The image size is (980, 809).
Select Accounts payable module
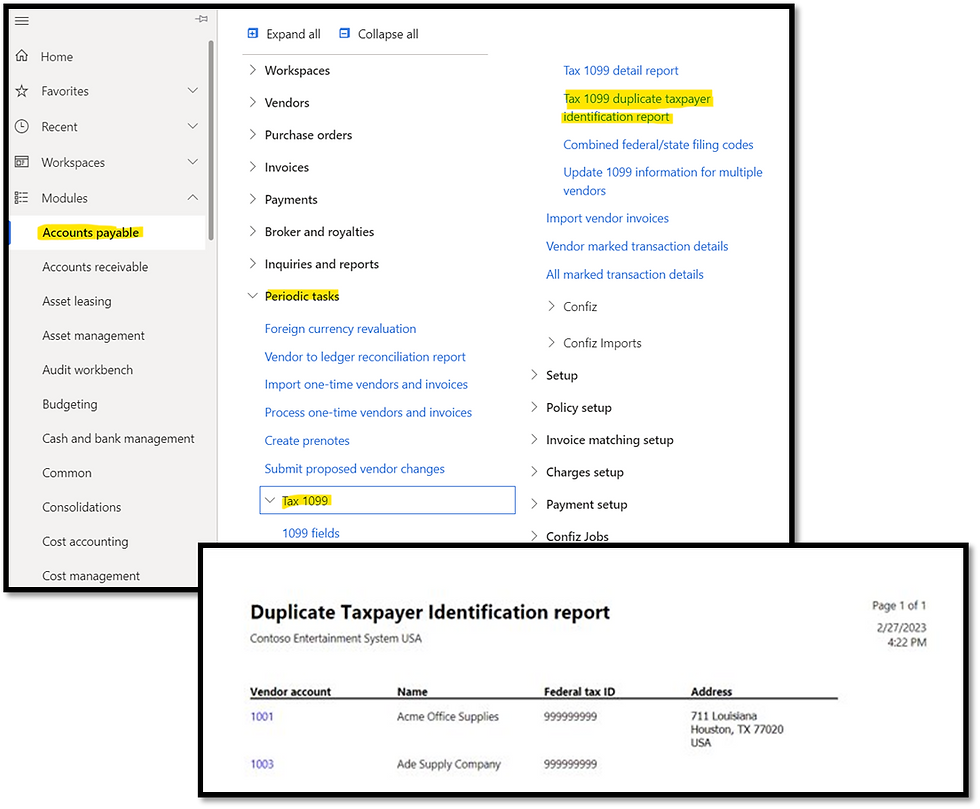pos(91,233)
